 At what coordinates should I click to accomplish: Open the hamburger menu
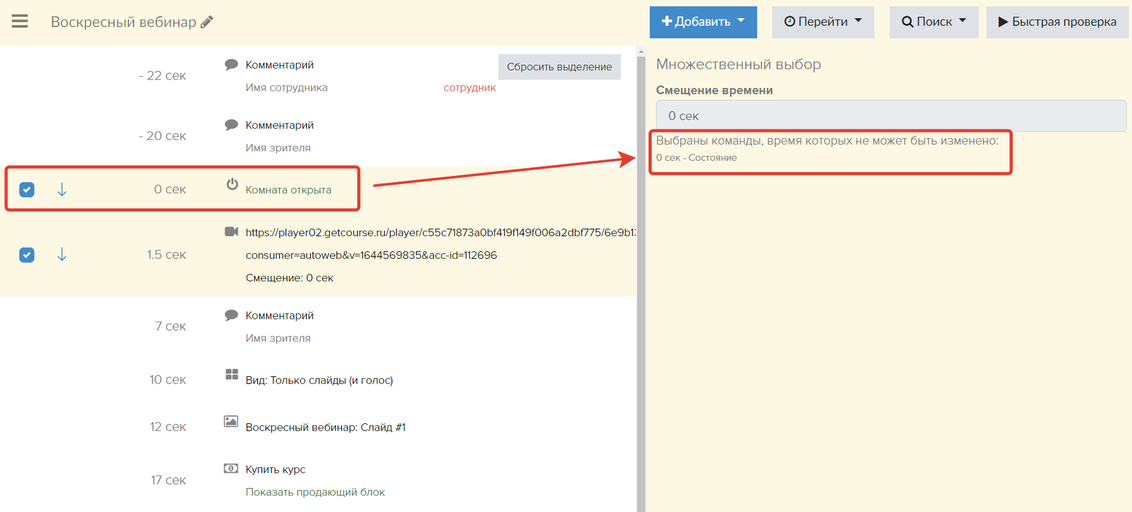click(20, 22)
